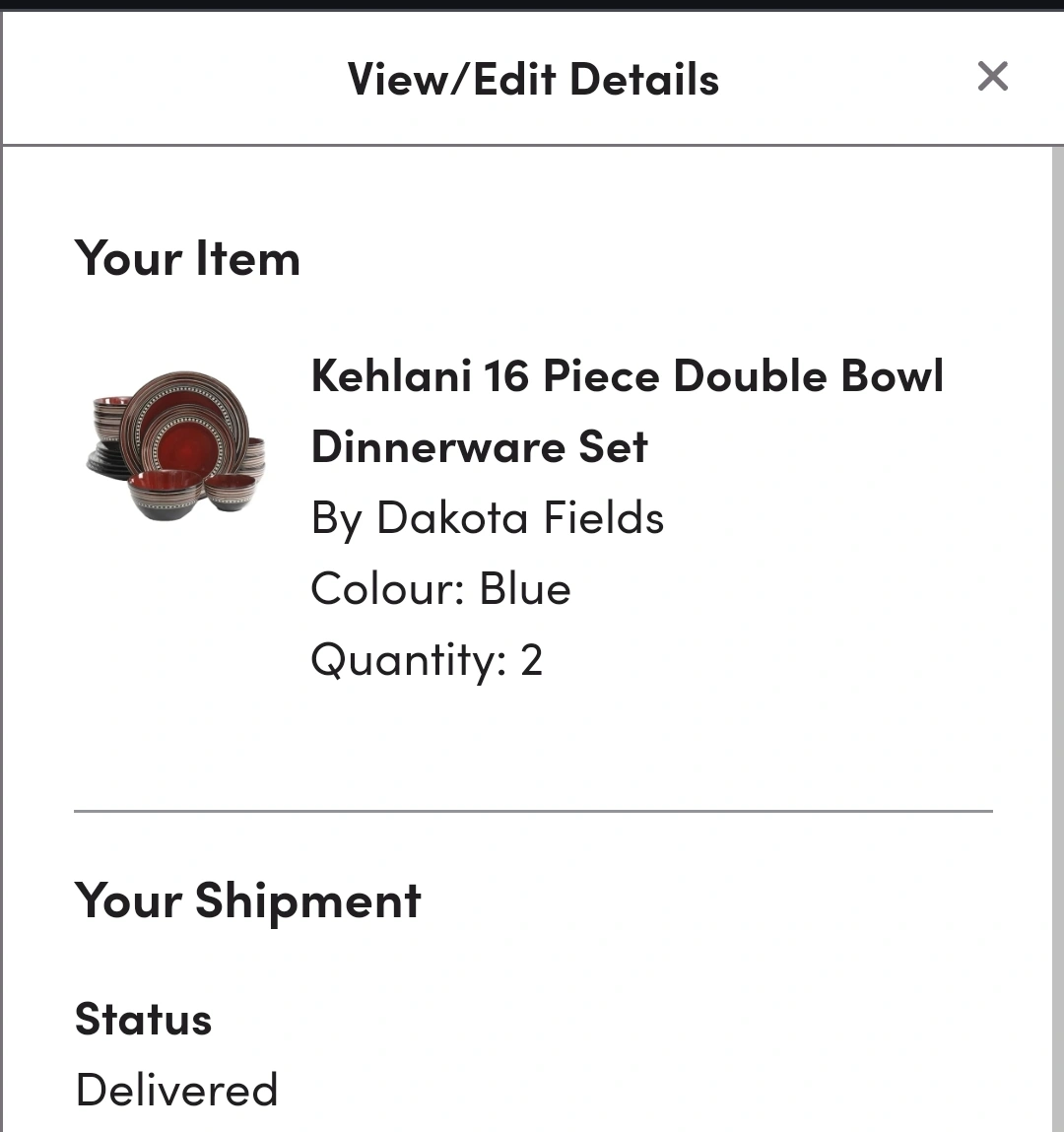1064x1132 pixels.
Task: Click the View/Edit Details header title
Action: pos(533,79)
